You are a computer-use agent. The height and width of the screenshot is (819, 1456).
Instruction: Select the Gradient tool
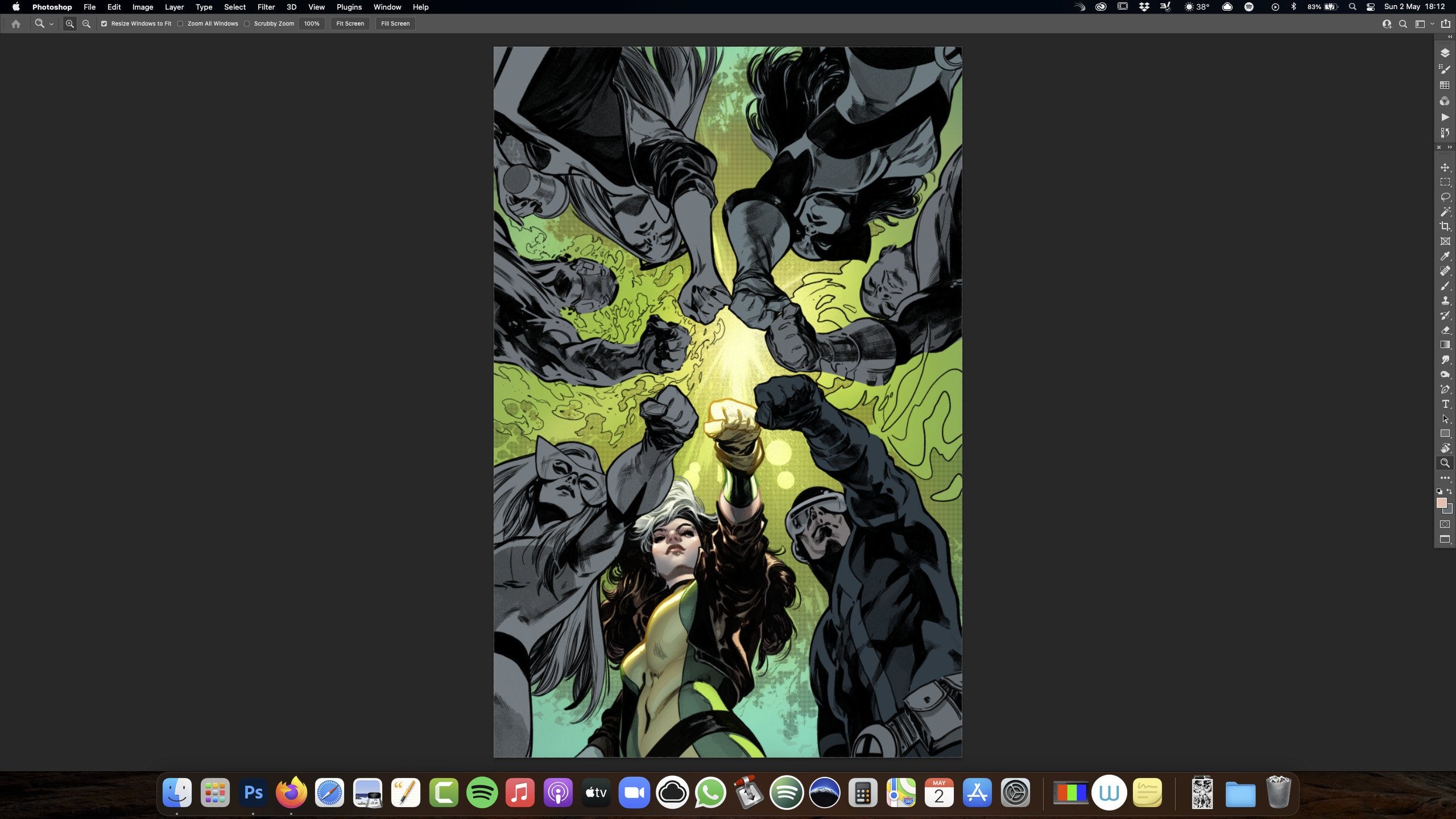1445,345
